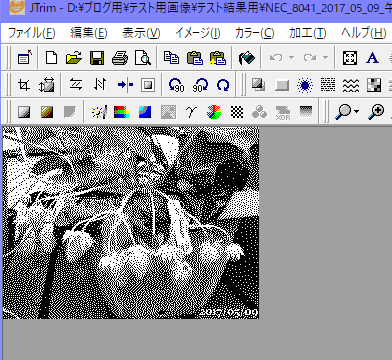Click the XOR composite icon
The width and height of the screenshot is (392, 360).
pyautogui.click(x=283, y=113)
